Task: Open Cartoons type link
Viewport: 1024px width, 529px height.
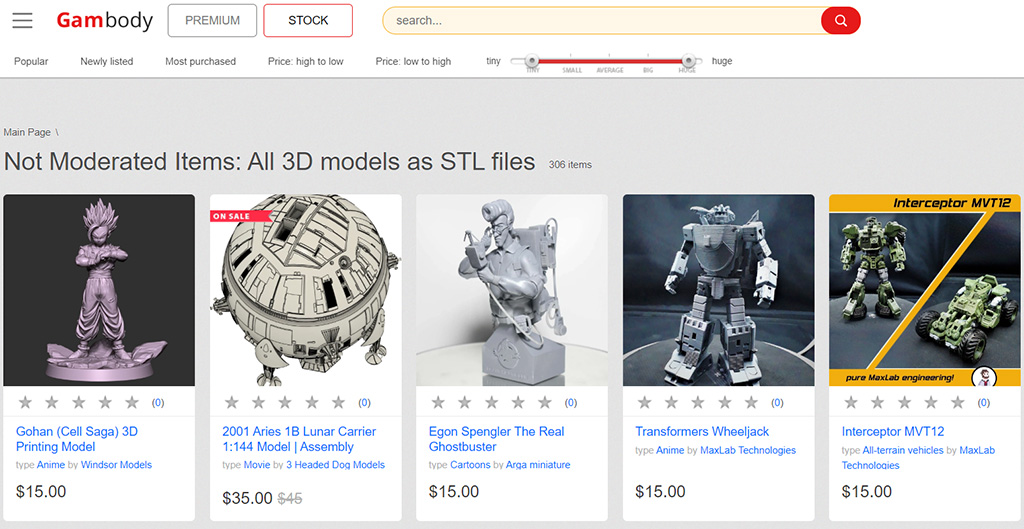Action: [470, 465]
